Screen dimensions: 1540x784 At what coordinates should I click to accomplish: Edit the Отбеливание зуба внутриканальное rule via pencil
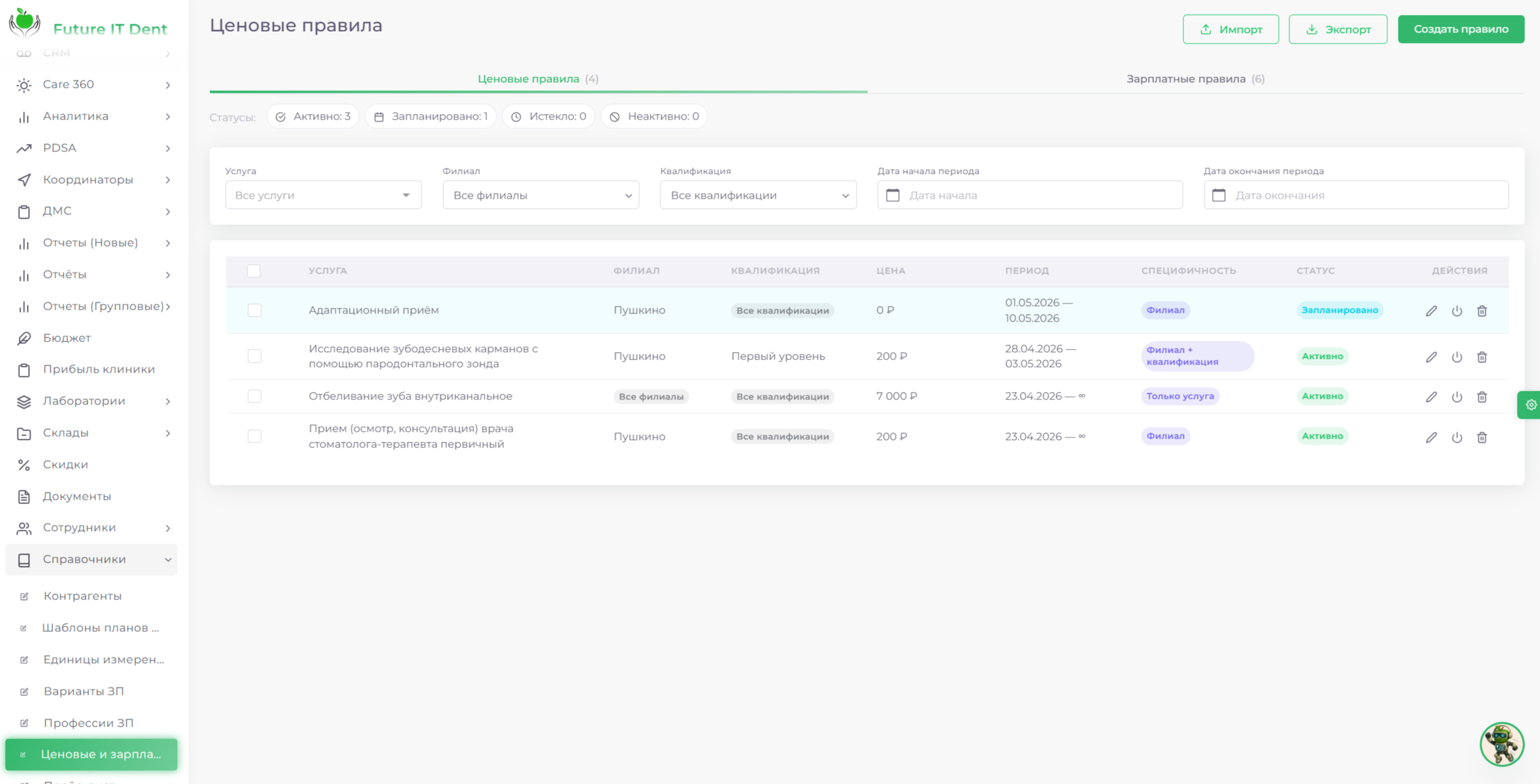coord(1431,396)
